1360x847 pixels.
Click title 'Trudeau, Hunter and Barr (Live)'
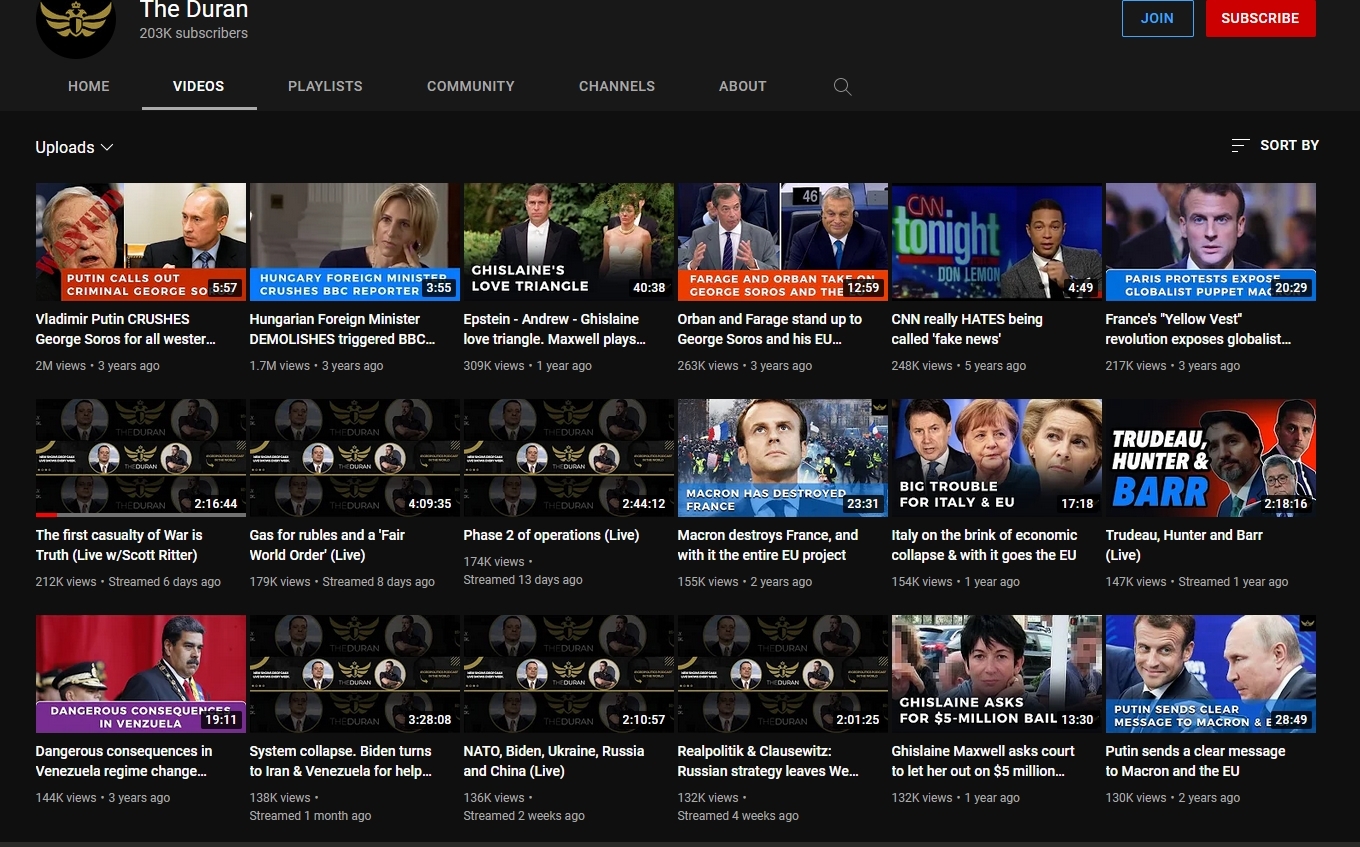1185,545
